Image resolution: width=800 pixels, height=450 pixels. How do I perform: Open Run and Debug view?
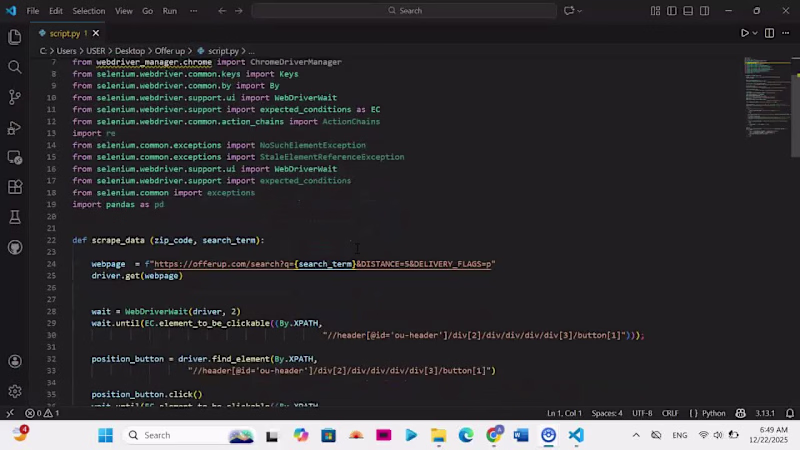point(15,127)
